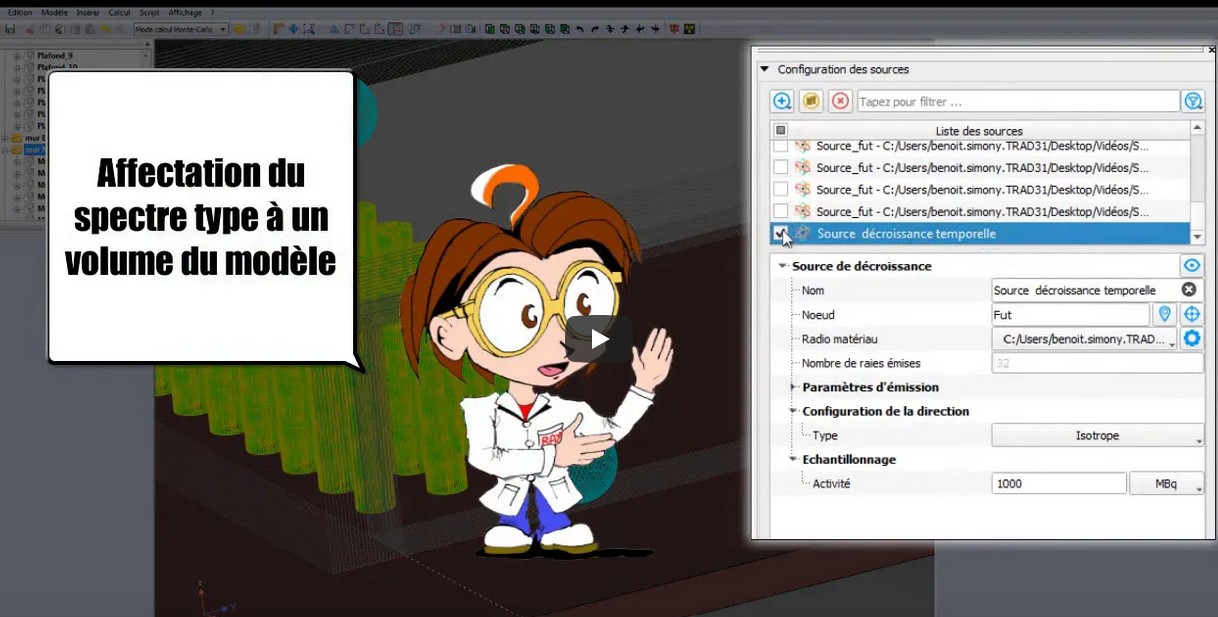Viewport: 1218px width, 617px height.
Task: Collapse the Configuration des sources section
Action: coord(765,69)
